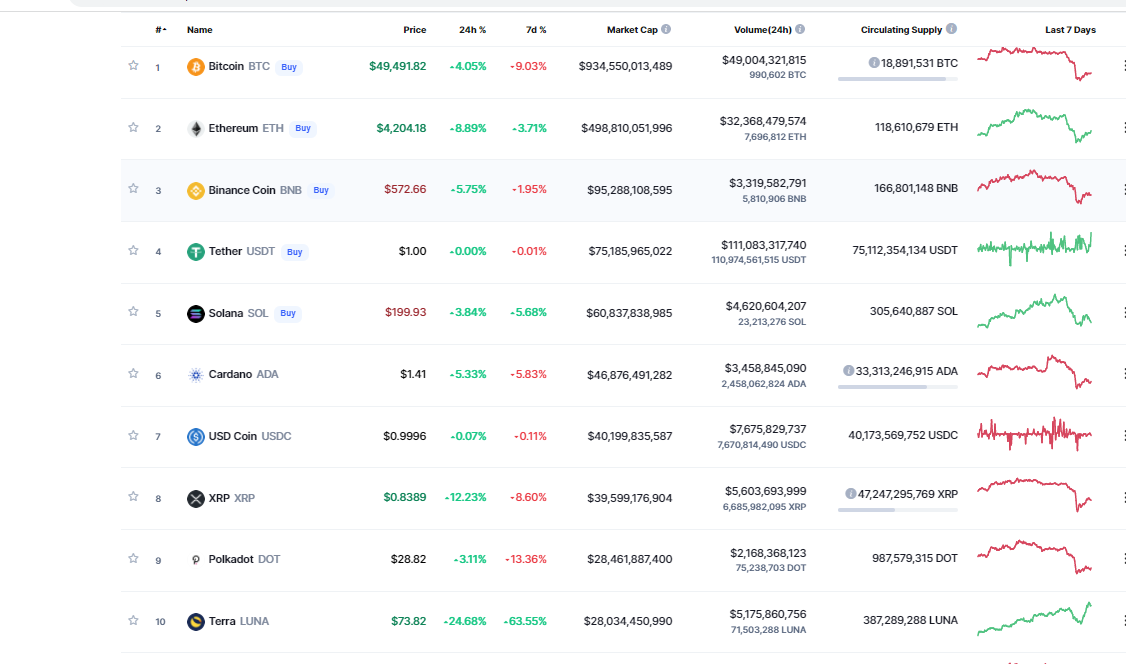This screenshot has width=1126, height=664.
Task: Open the Polkadot coin name link
Action: click(231, 559)
